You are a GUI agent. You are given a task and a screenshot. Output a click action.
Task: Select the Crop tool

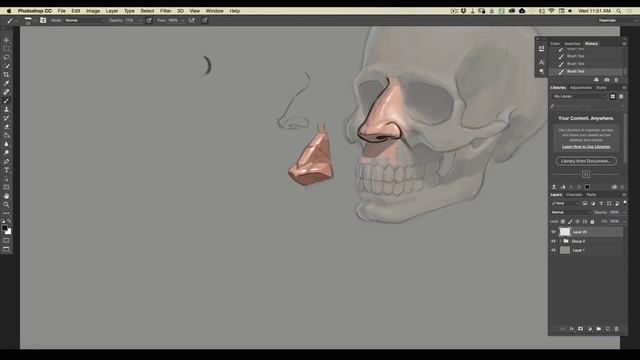click(6, 74)
